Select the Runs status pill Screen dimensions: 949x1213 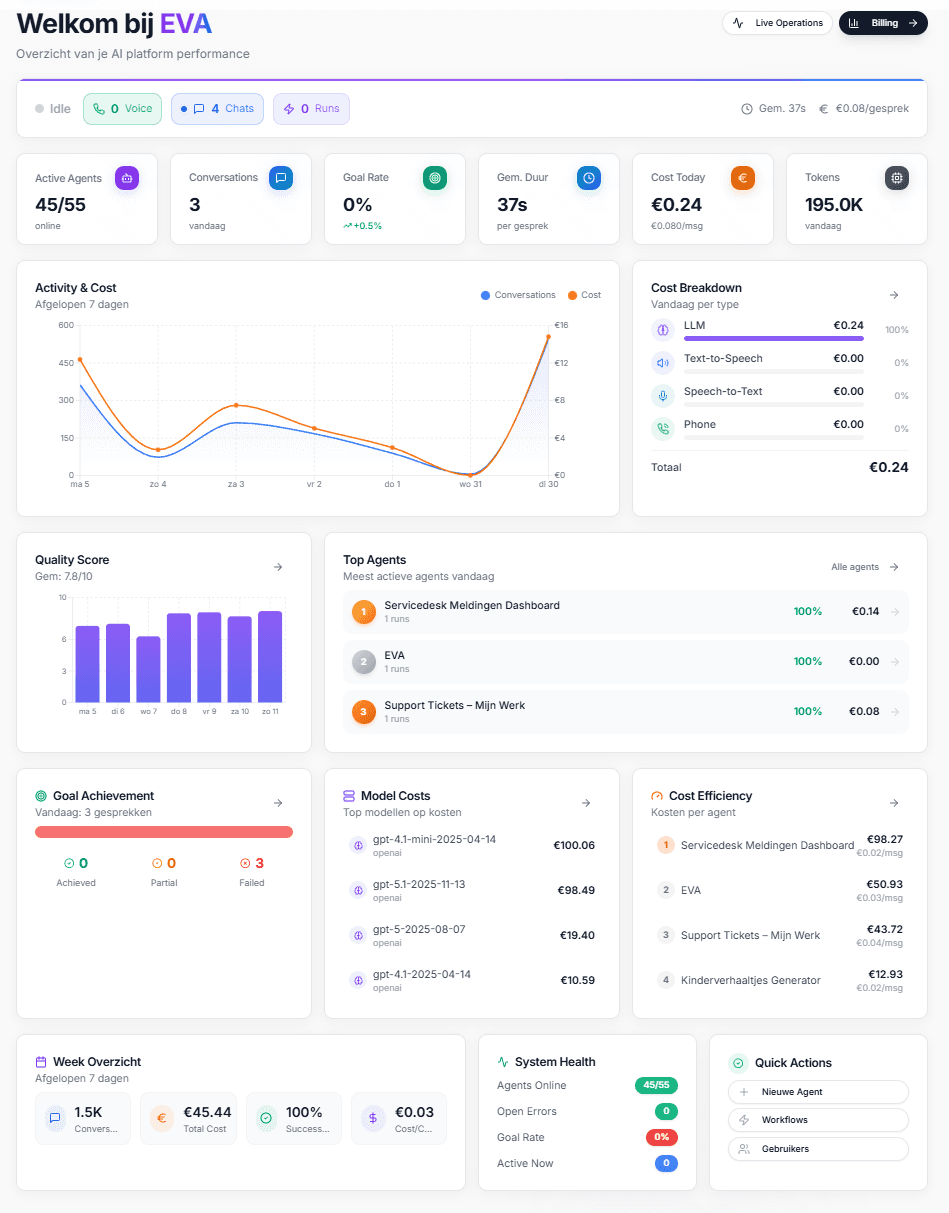(x=311, y=109)
